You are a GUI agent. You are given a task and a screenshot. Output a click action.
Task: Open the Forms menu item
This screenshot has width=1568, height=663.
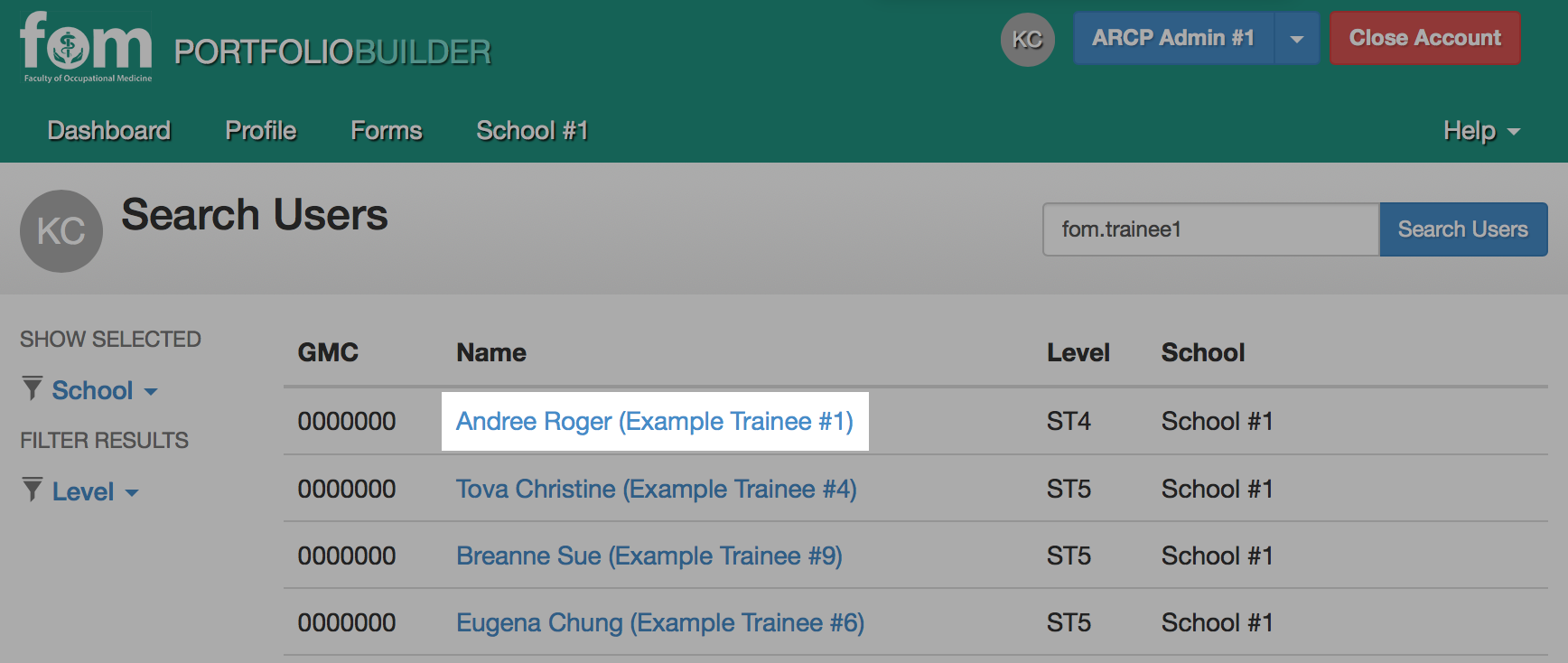387,131
